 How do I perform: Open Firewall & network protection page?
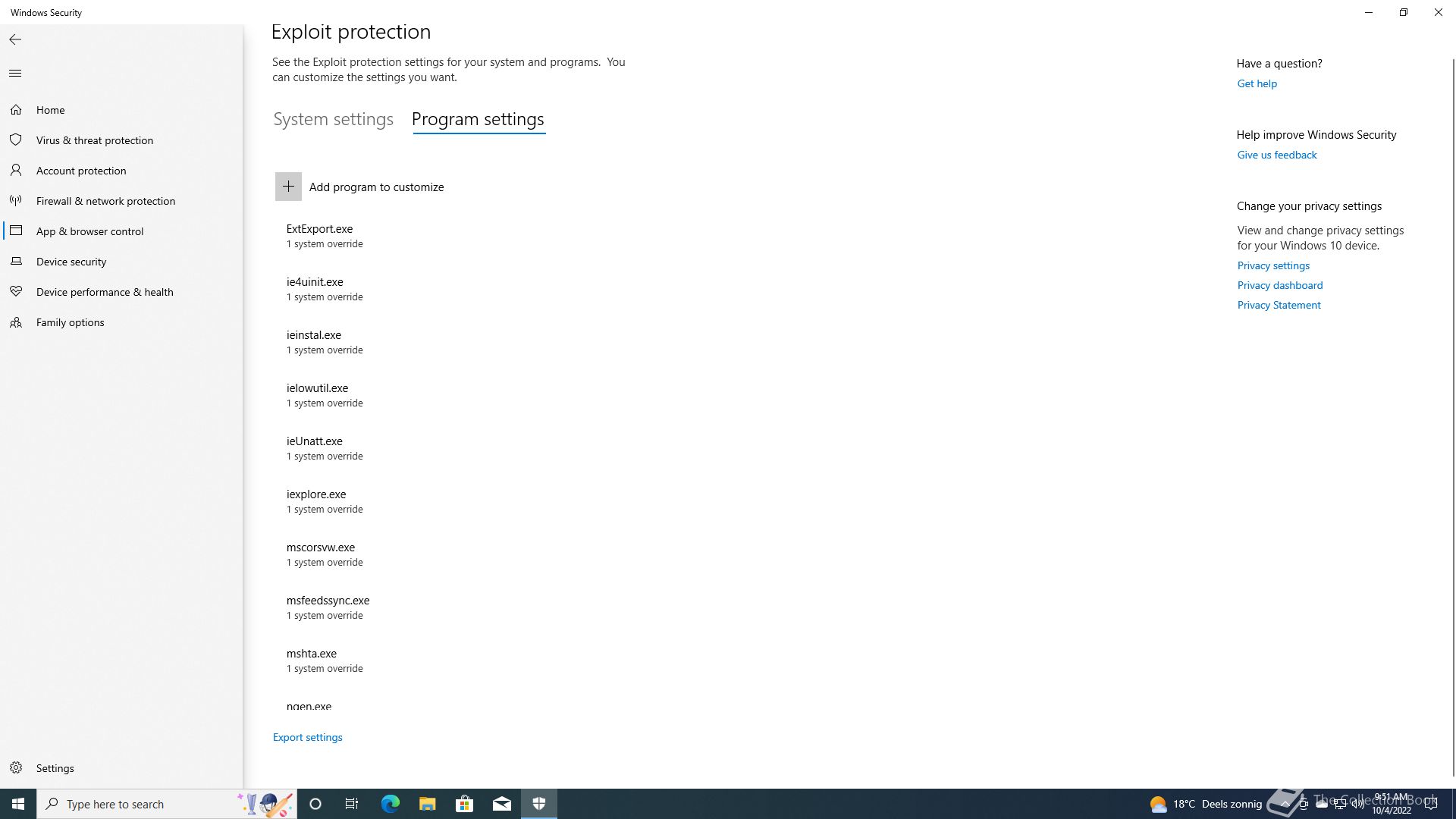coord(105,201)
